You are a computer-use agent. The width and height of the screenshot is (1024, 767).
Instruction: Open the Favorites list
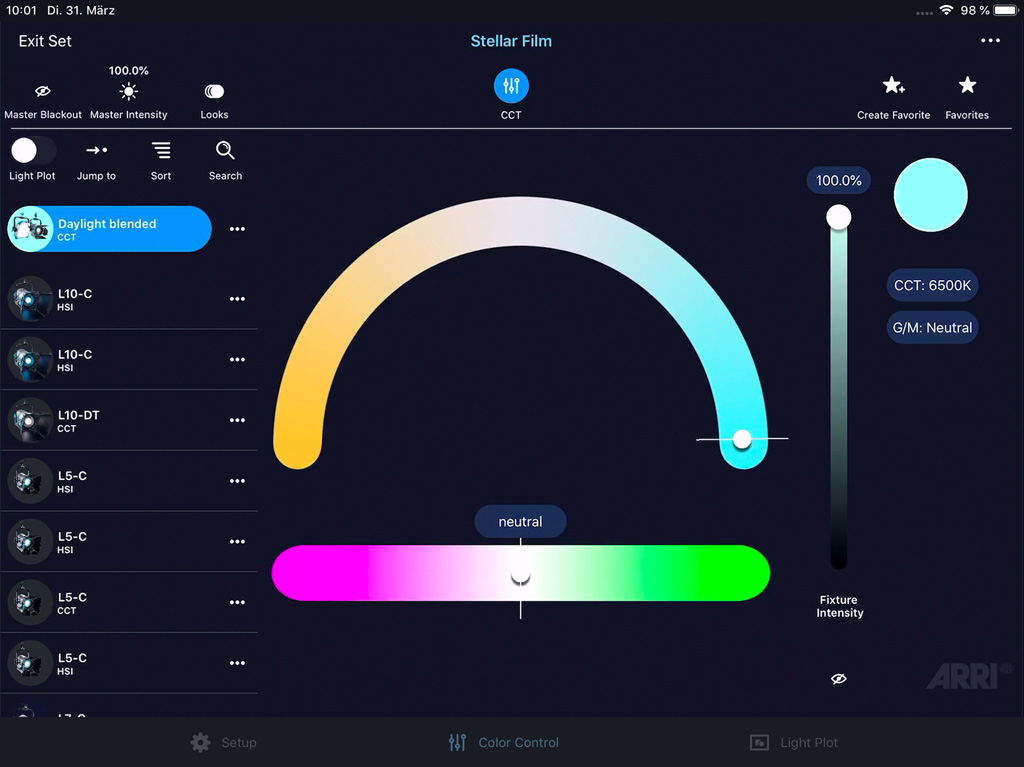pos(967,86)
